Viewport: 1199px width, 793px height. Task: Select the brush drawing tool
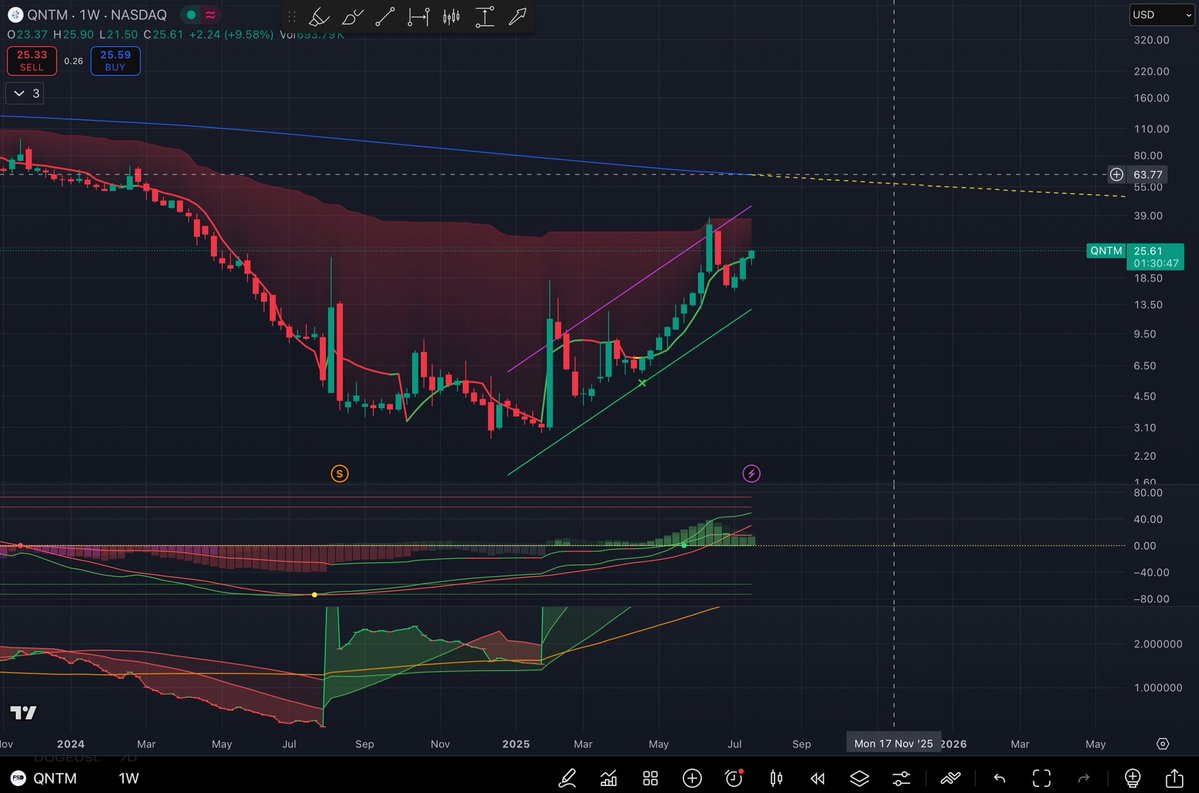(x=353, y=16)
